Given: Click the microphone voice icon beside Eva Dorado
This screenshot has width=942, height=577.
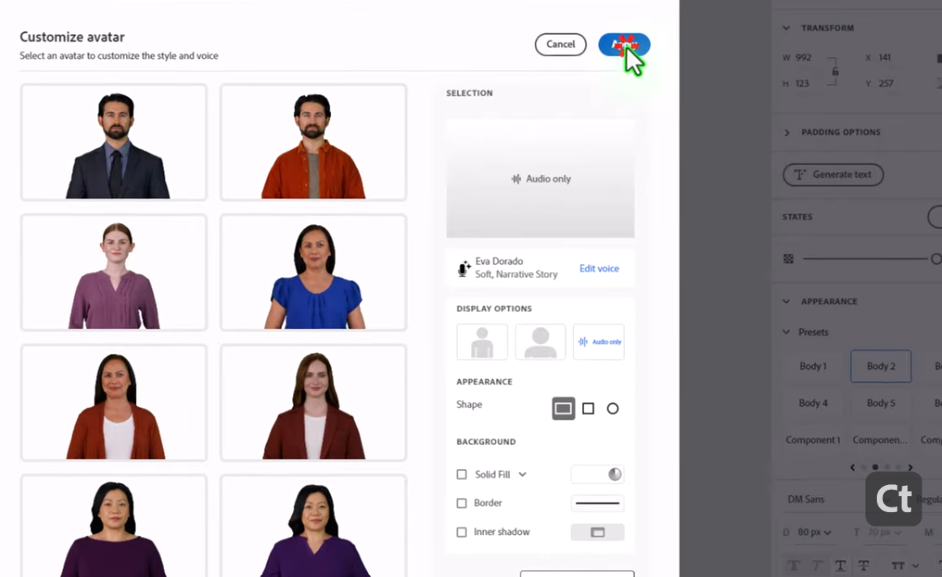Looking at the screenshot, I should click(464, 269).
